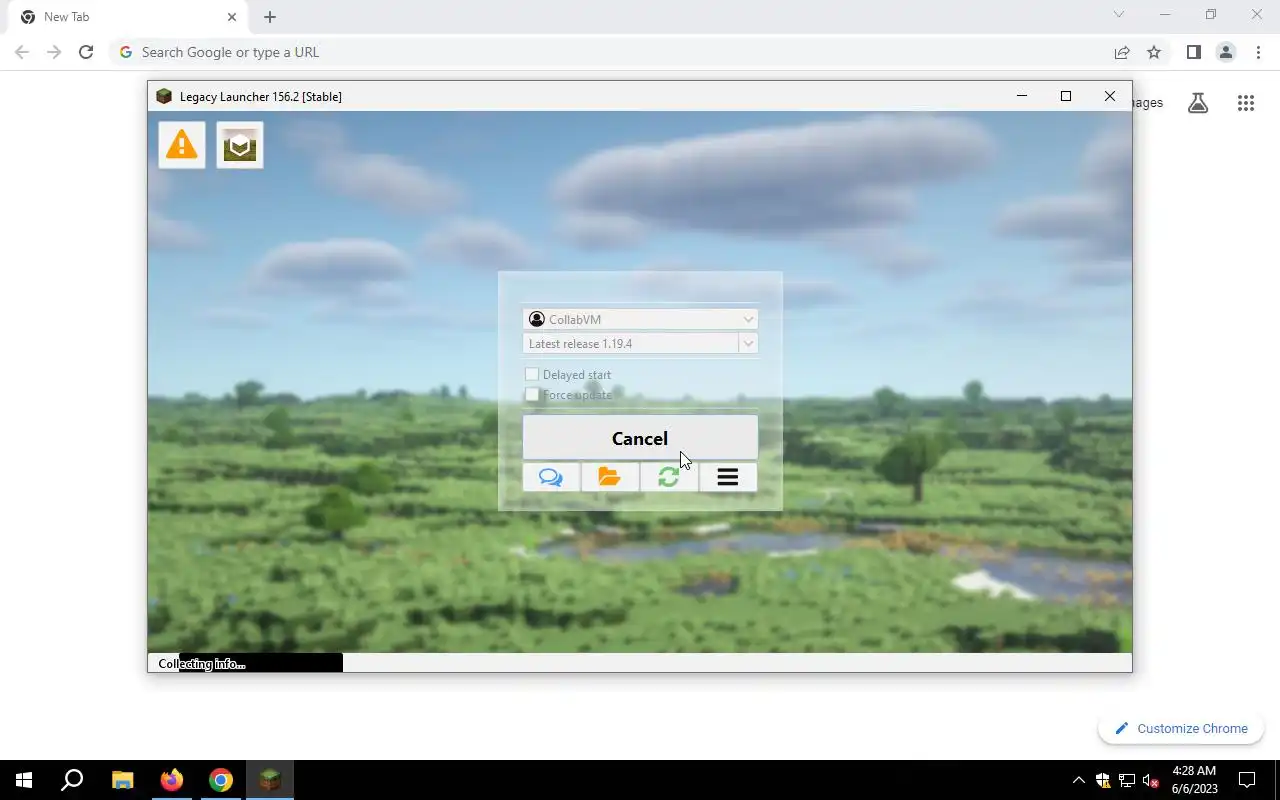Click the green refresh arrows button
The width and height of the screenshot is (1280, 800).
(669, 477)
